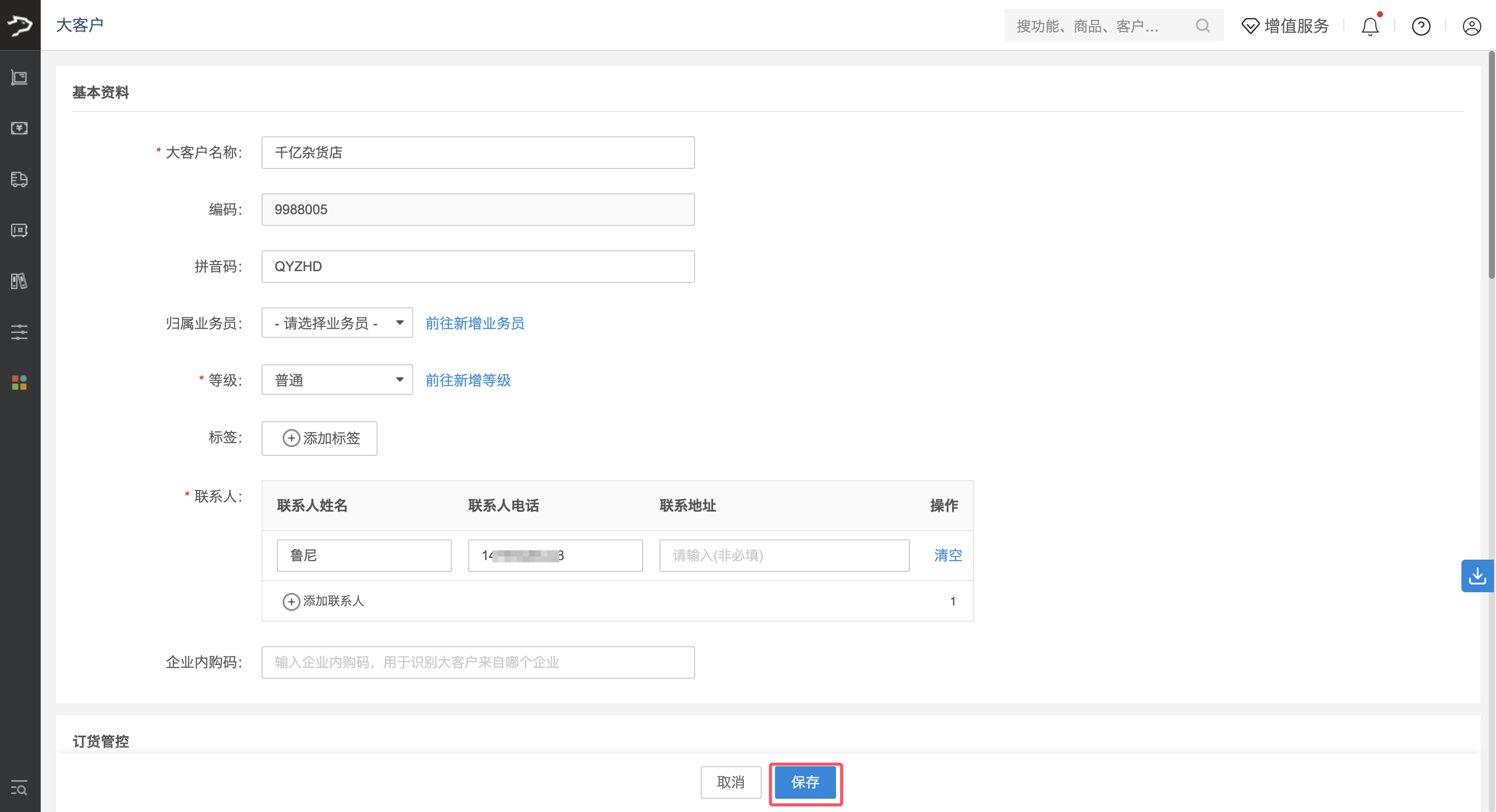Click the 保存 save button

pyautogui.click(x=805, y=783)
